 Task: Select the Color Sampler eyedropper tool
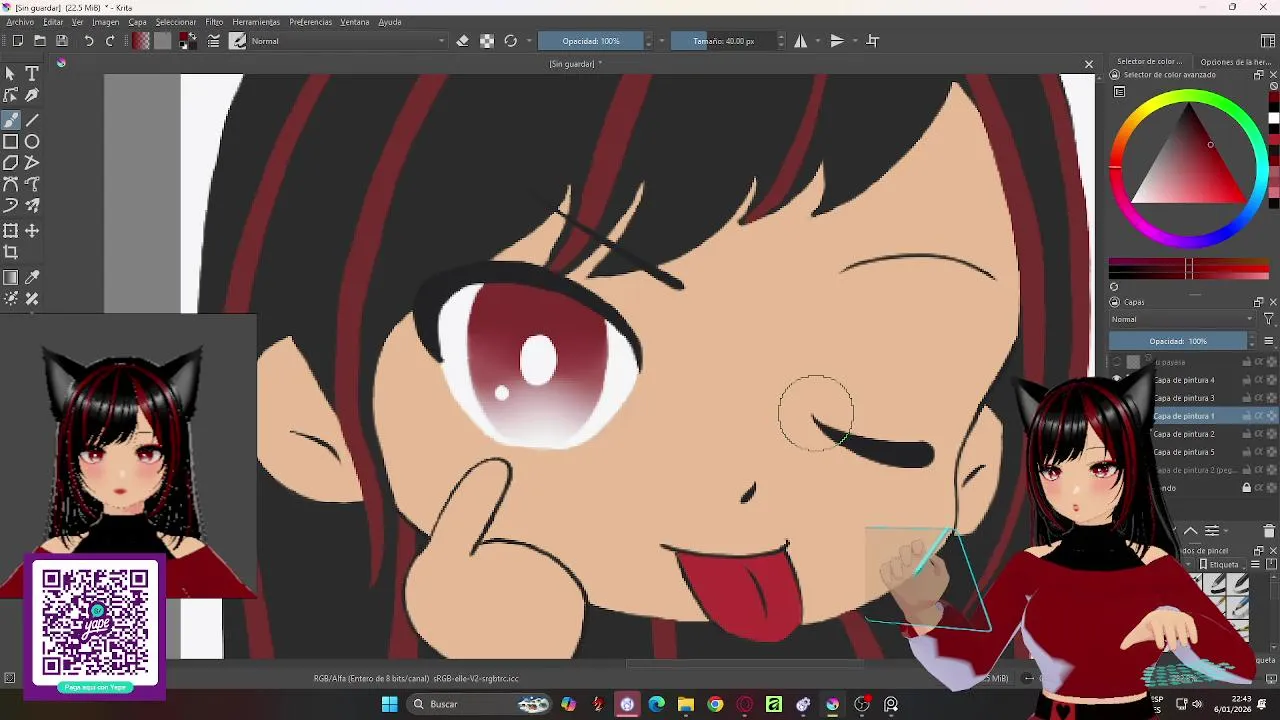tap(32, 277)
